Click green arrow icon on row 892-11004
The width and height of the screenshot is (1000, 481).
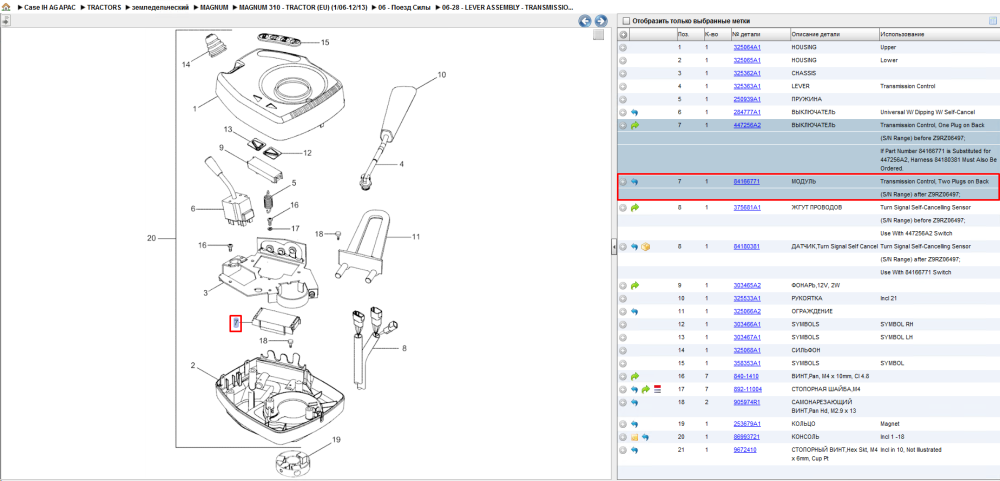click(645, 389)
